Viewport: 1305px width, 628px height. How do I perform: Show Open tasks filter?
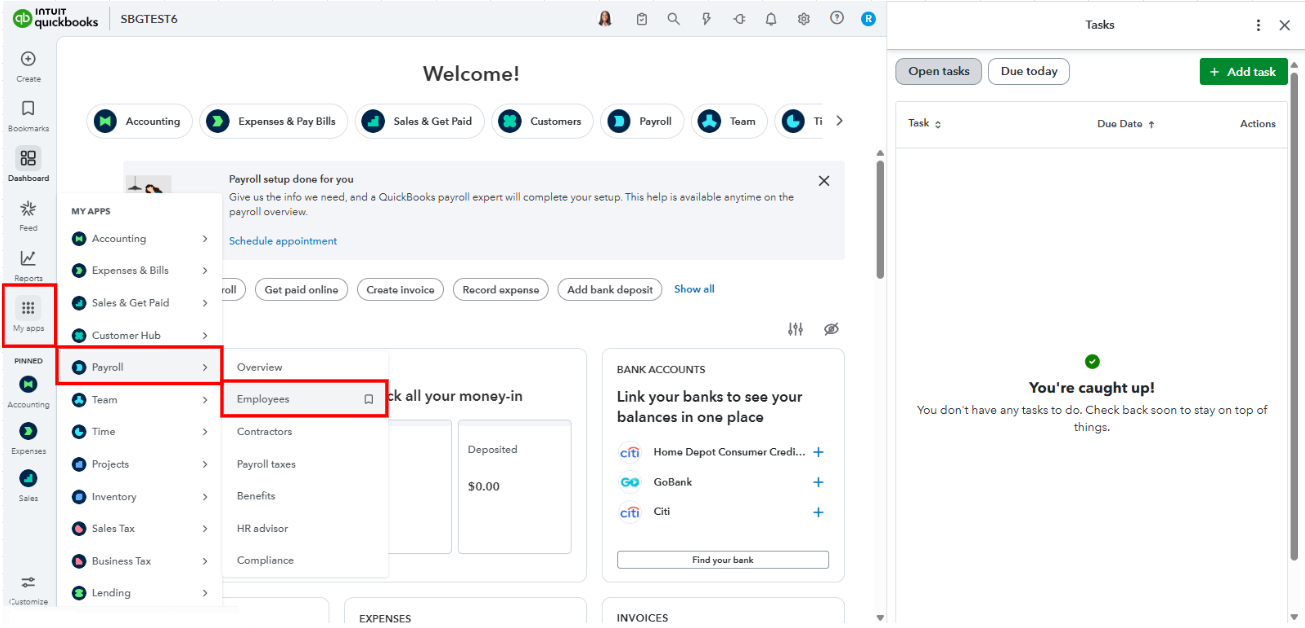(939, 71)
